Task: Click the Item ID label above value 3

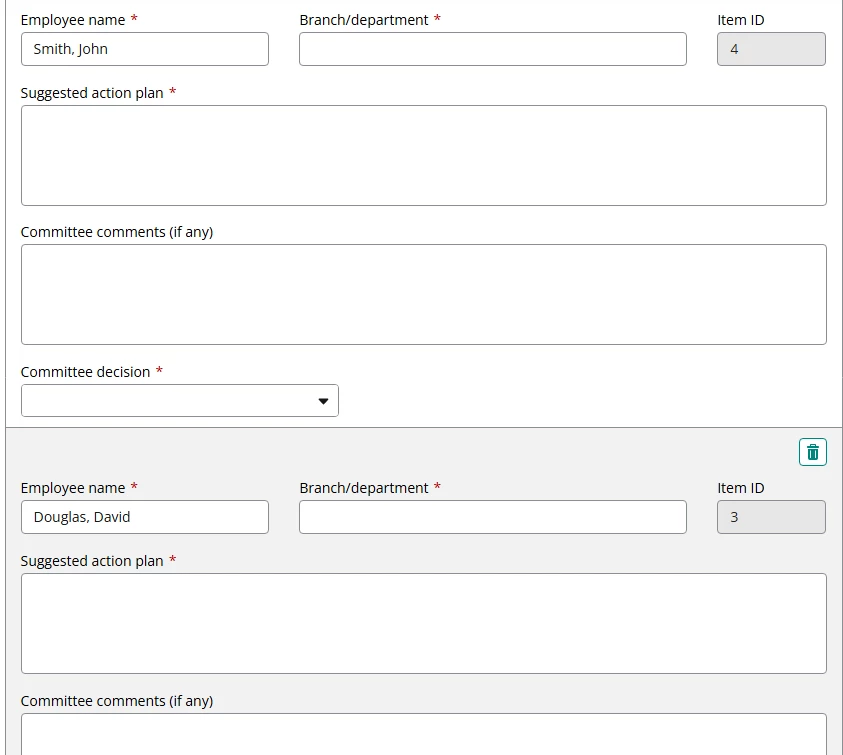Action: tap(740, 488)
